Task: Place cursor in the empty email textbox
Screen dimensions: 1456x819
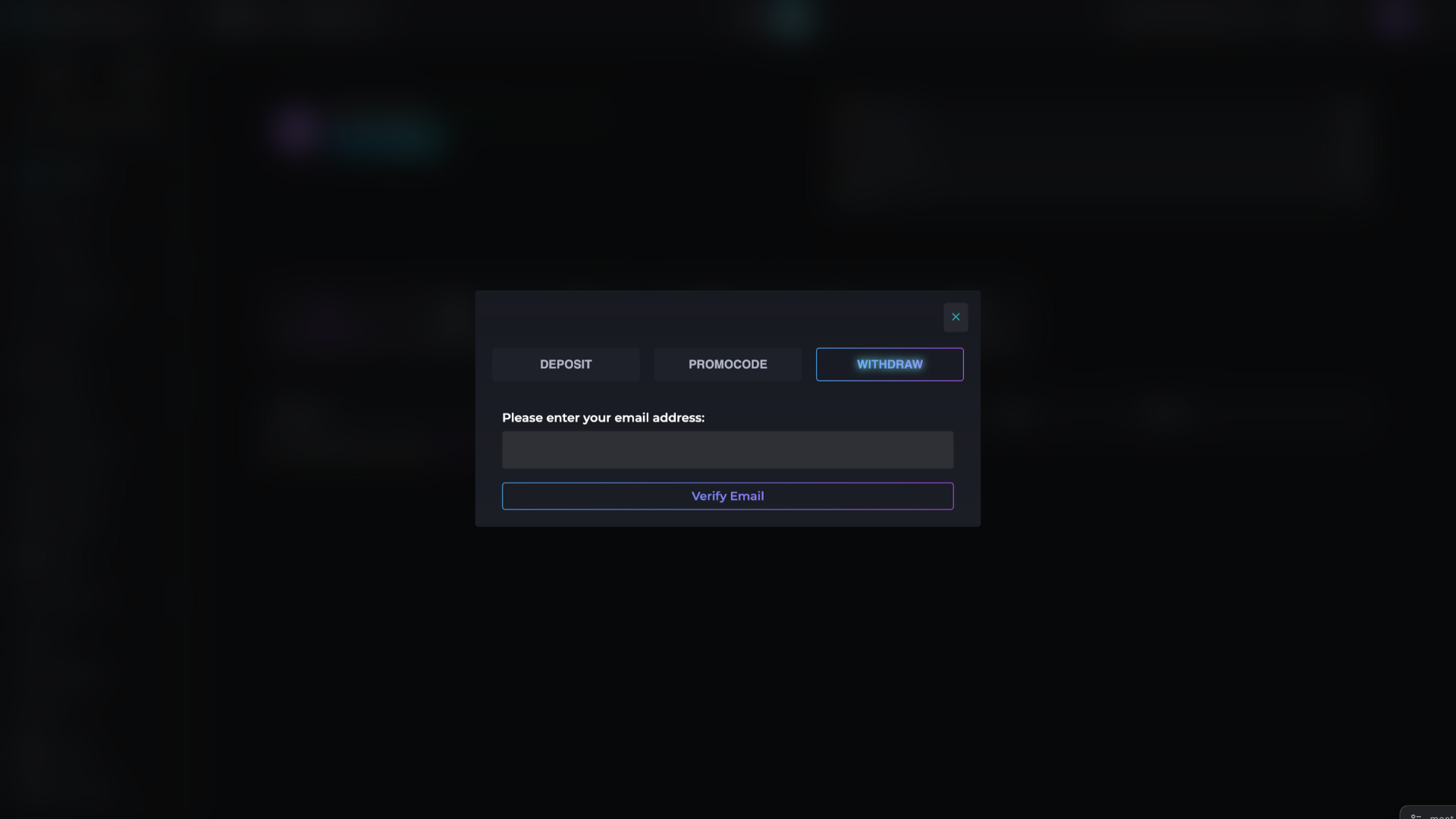Action: (728, 450)
